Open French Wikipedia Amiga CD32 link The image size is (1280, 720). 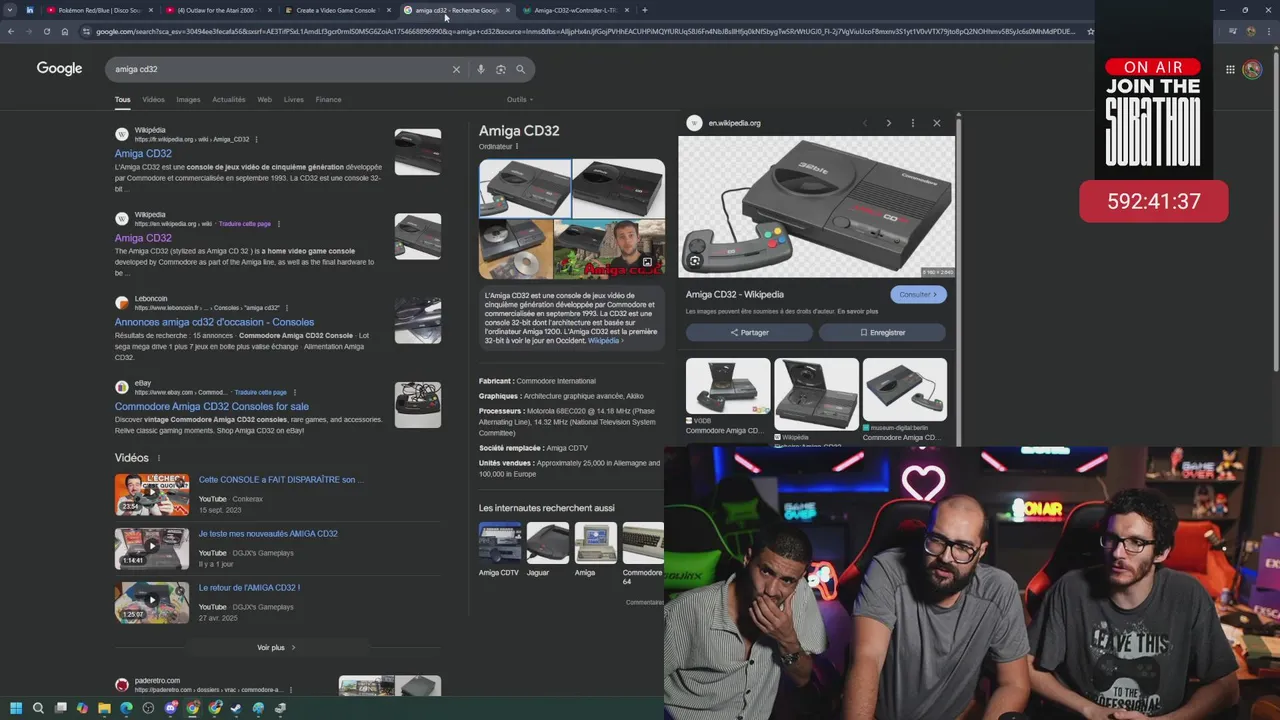pyautogui.click(x=143, y=154)
